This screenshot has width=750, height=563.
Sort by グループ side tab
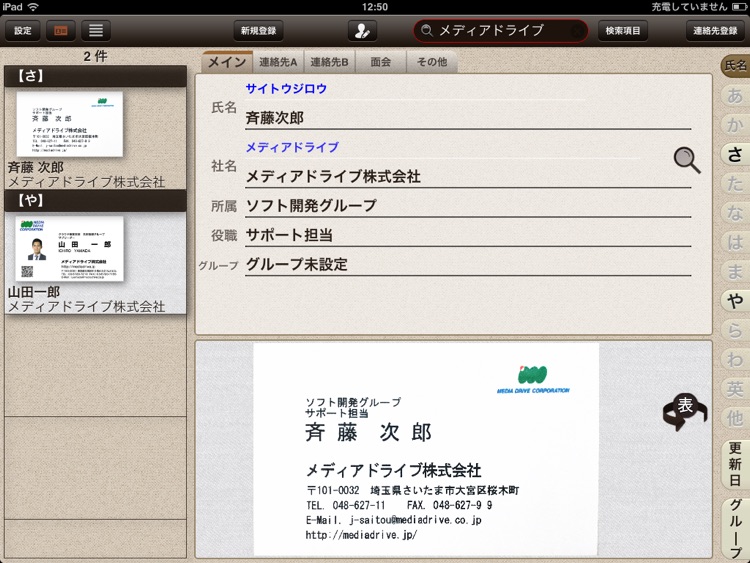(735, 529)
